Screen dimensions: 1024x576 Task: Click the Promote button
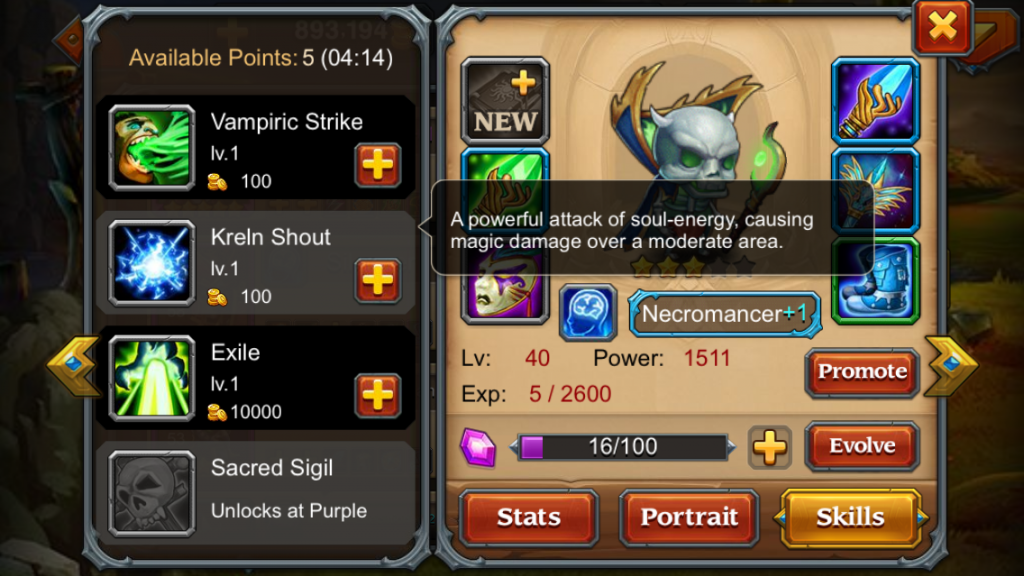click(x=862, y=372)
